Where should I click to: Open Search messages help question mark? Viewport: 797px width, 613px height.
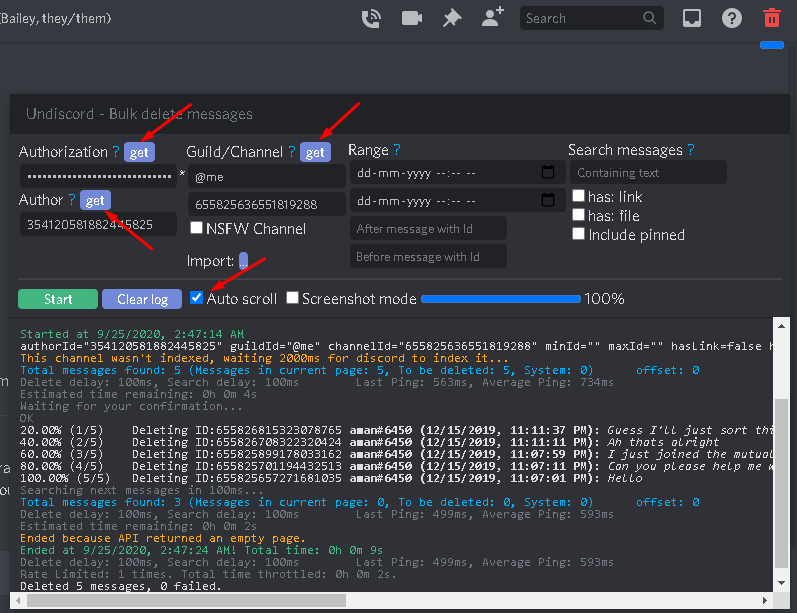[x=691, y=149]
